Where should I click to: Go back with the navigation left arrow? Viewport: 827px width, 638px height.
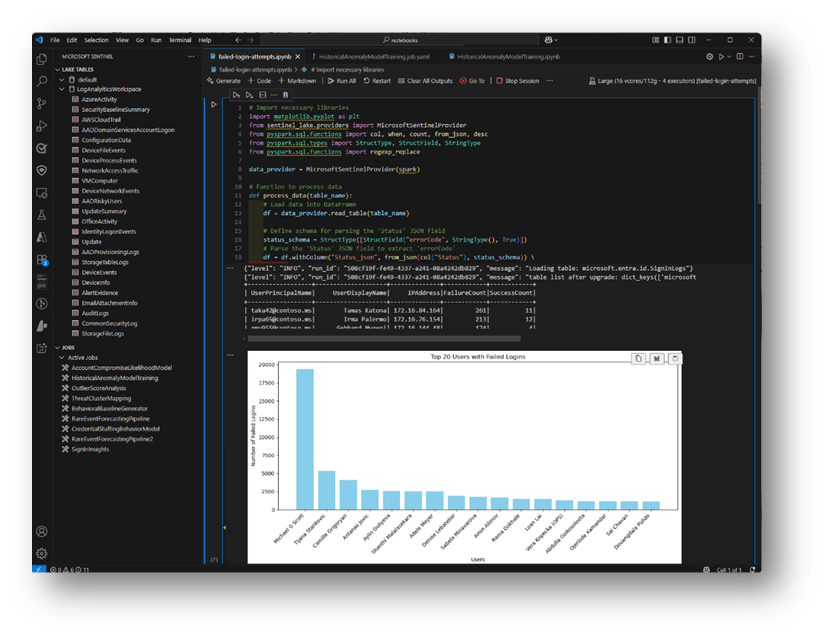(x=238, y=40)
